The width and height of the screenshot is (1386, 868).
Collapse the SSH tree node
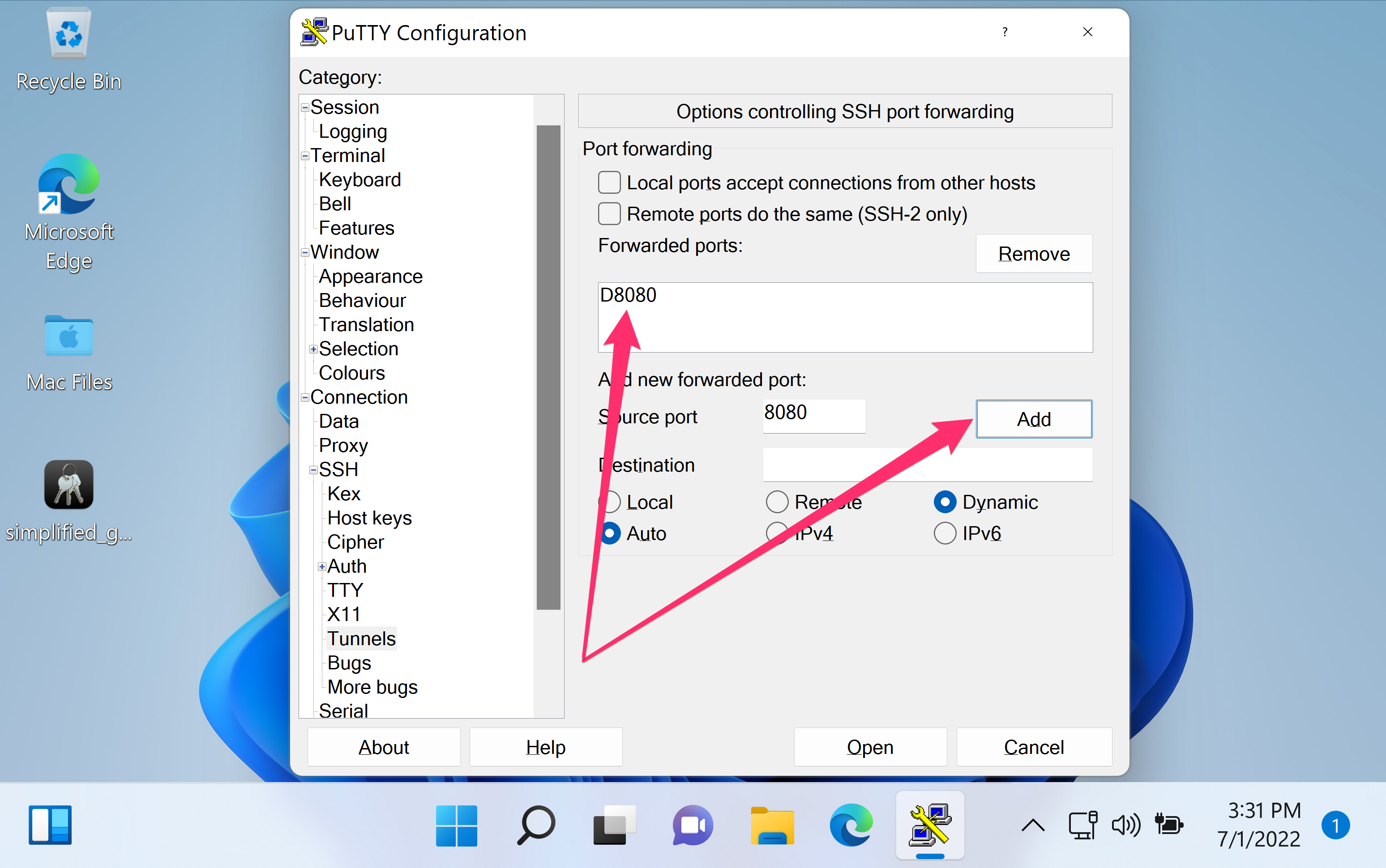(x=313, y=470)
